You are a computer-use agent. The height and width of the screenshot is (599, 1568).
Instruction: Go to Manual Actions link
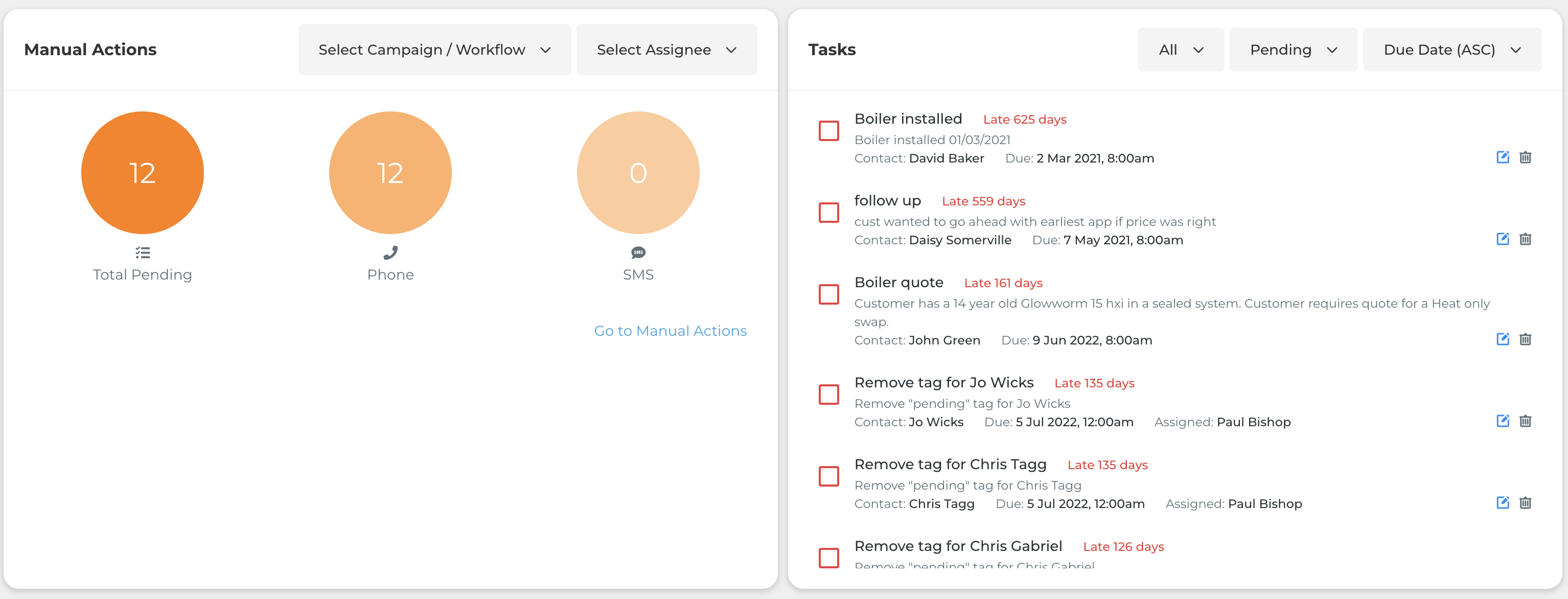[x=670, y=331]
